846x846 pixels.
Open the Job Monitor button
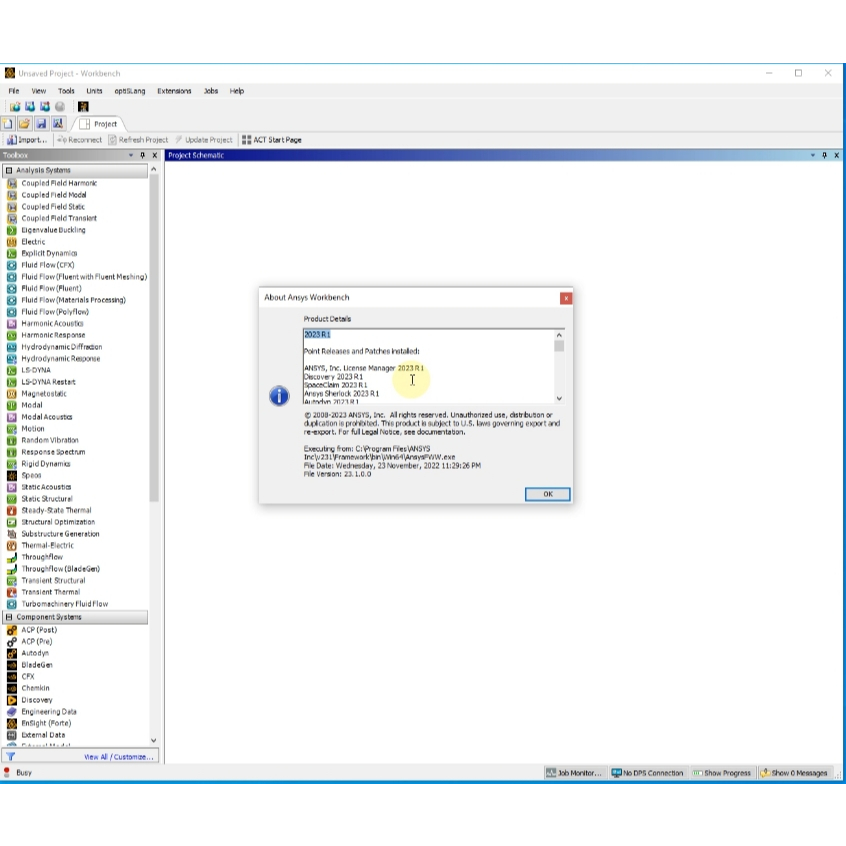pos(574,773)
